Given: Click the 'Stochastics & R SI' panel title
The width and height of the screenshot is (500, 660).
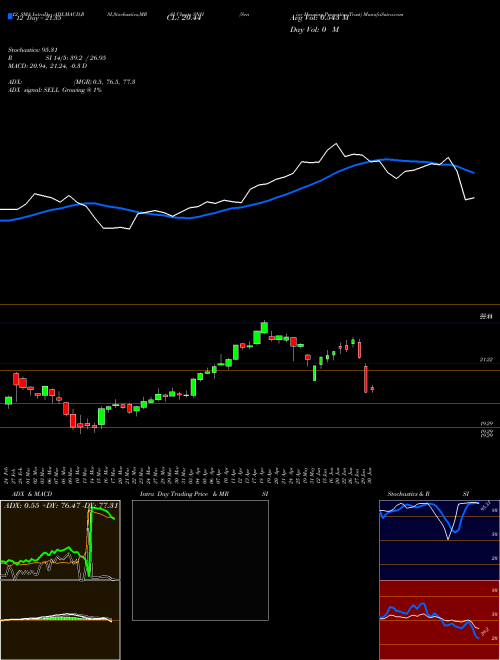Looking at the screenshot, I should pyautogui.click(x=428, y=494).
